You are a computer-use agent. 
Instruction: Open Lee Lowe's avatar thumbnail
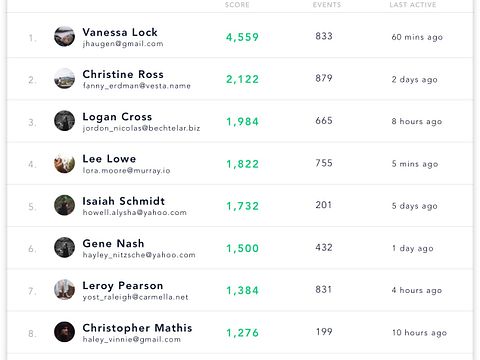tap(64, 163)
